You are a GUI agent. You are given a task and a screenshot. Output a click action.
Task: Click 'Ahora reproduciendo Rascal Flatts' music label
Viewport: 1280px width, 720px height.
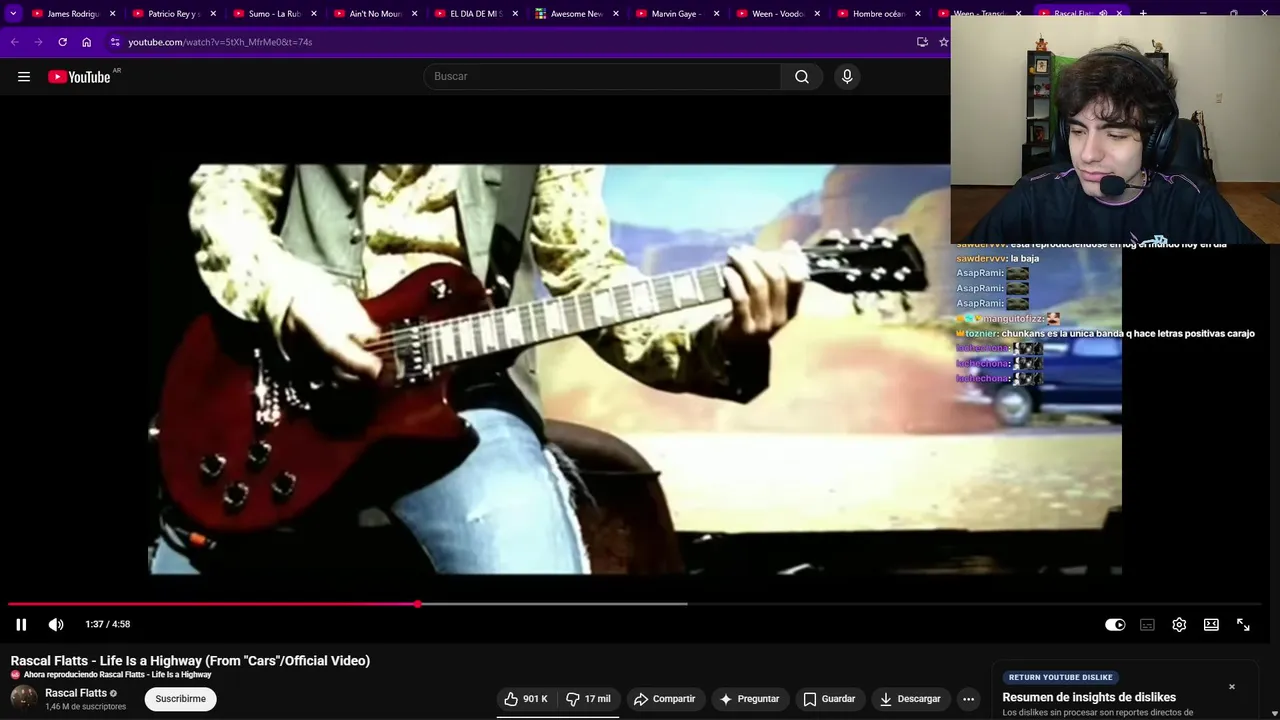pos(117,675)
